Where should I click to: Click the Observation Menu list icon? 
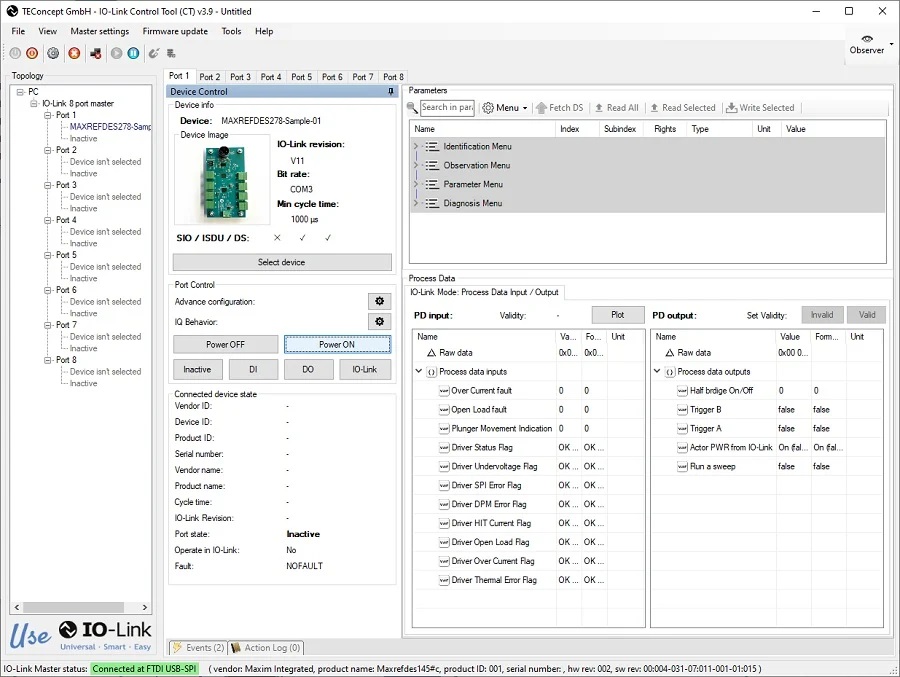(x=432, y=165)
